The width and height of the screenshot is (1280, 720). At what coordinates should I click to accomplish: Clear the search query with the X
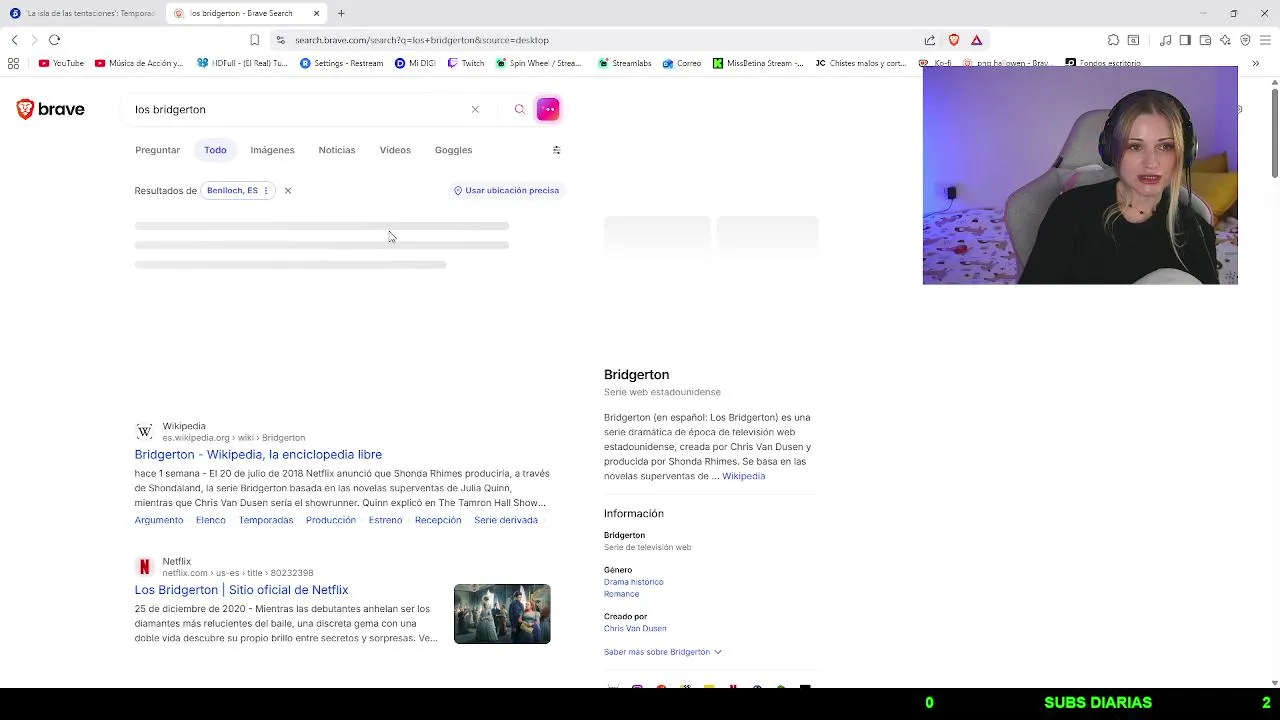coord(475,109)
